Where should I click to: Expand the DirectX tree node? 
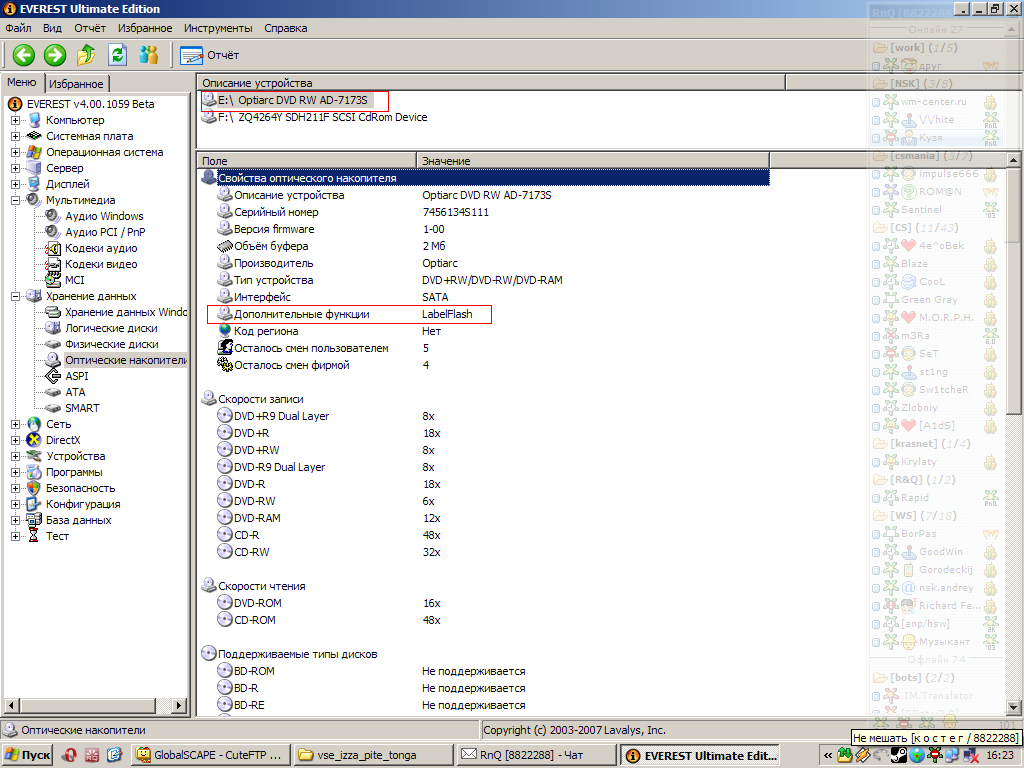coord(15,440)
